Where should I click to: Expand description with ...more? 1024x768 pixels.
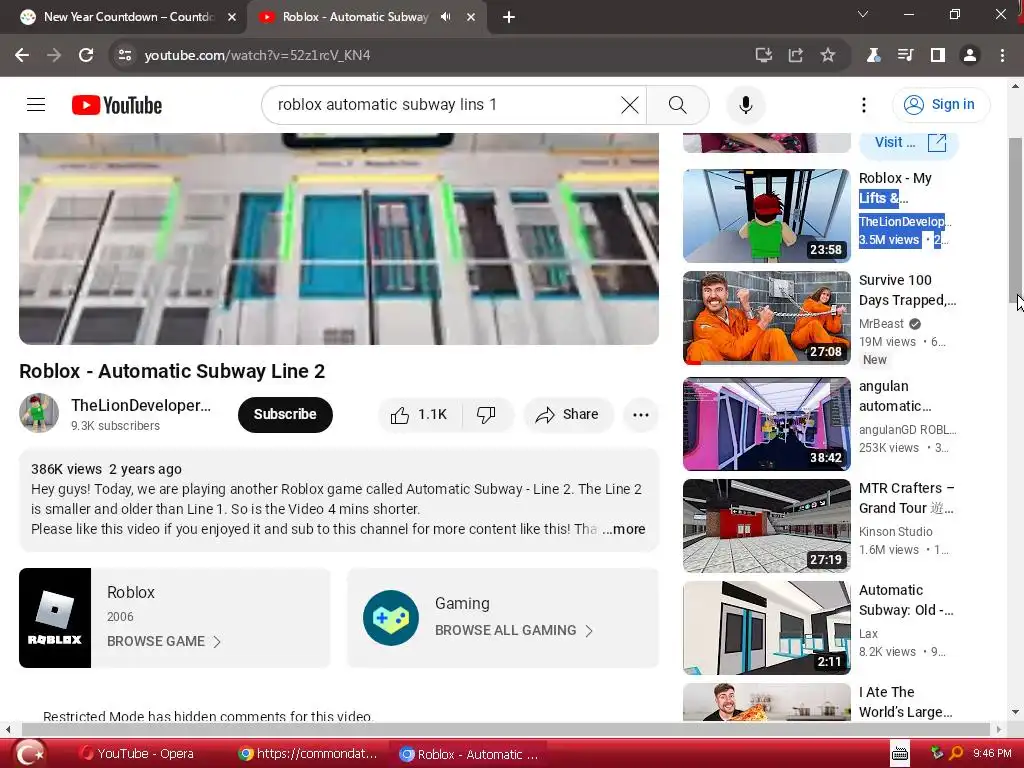(x=624, y=529)
